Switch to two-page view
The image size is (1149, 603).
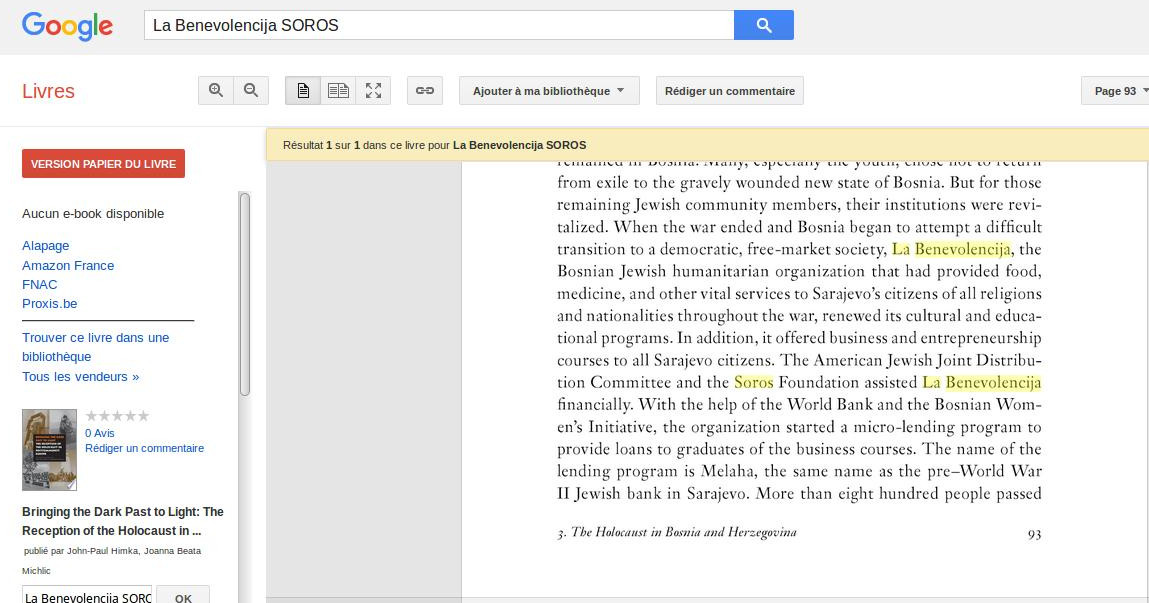(338, 91)
